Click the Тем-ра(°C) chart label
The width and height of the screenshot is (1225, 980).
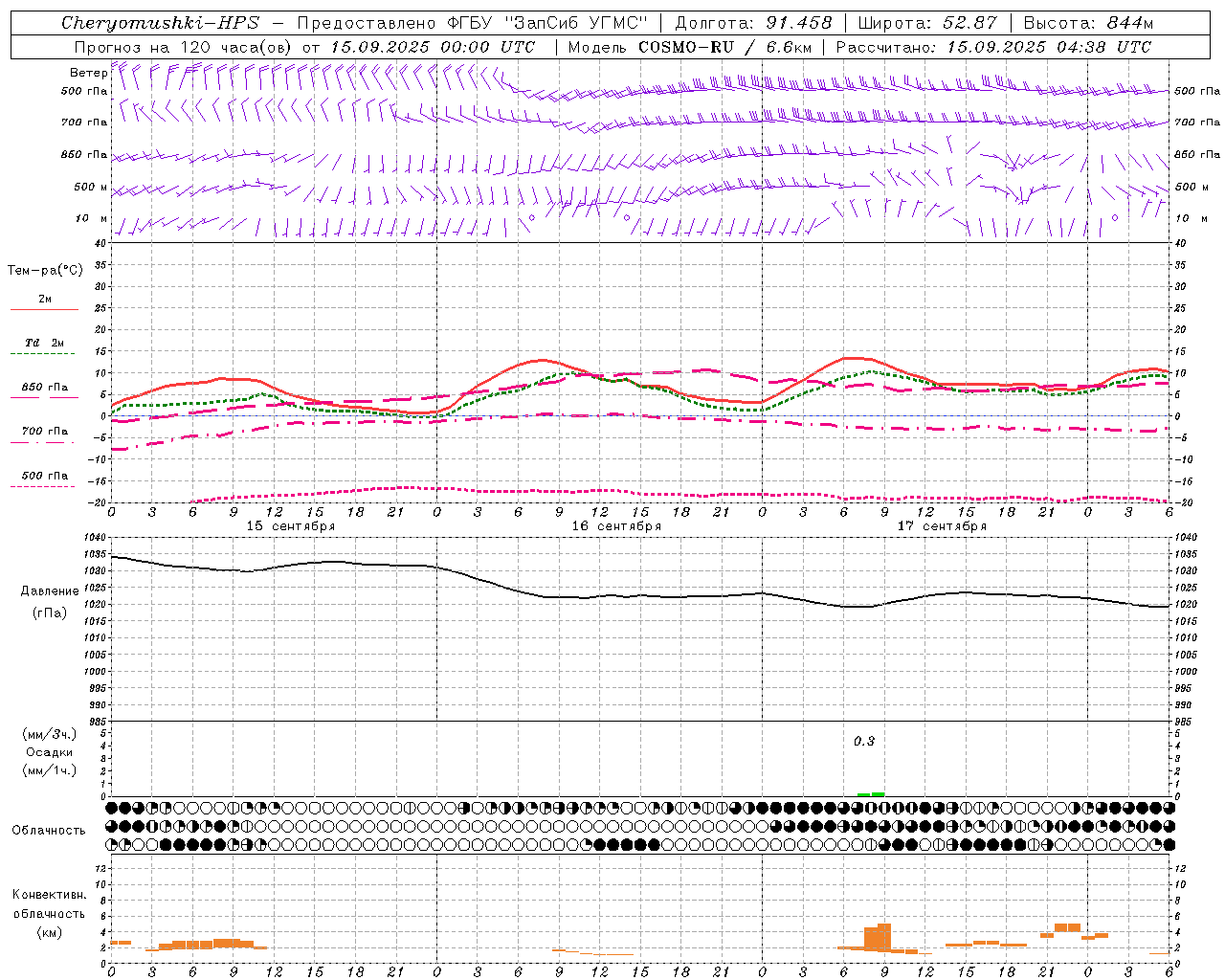45,271
